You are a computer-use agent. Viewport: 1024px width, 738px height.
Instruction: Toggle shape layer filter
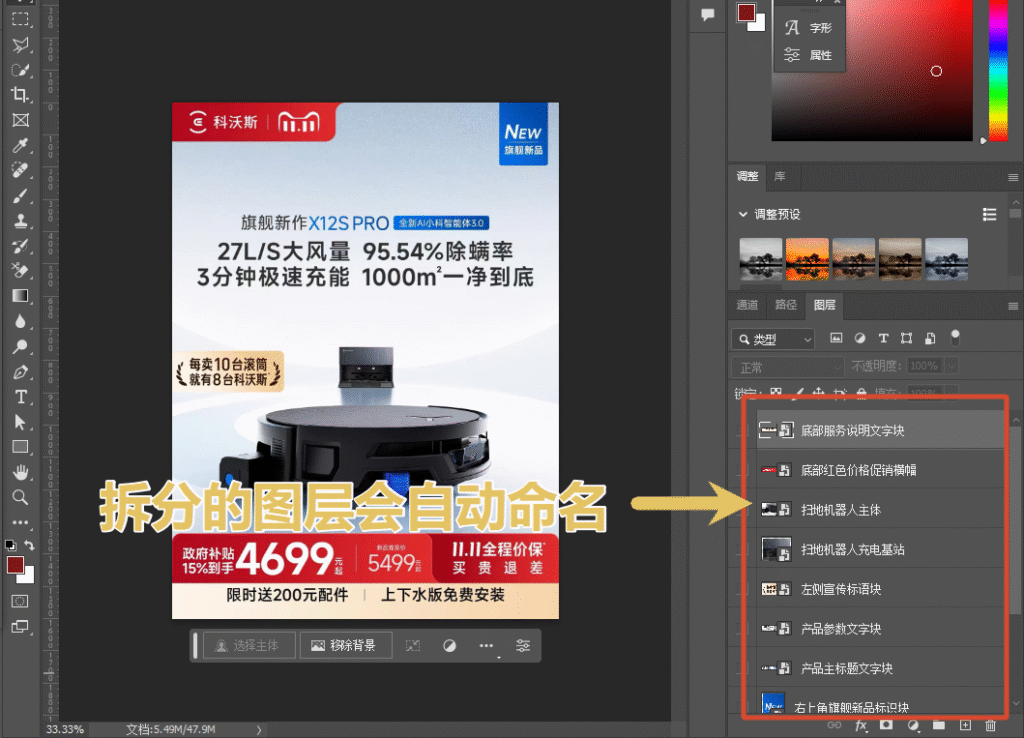pyautogui.click(x=906, y=338)
